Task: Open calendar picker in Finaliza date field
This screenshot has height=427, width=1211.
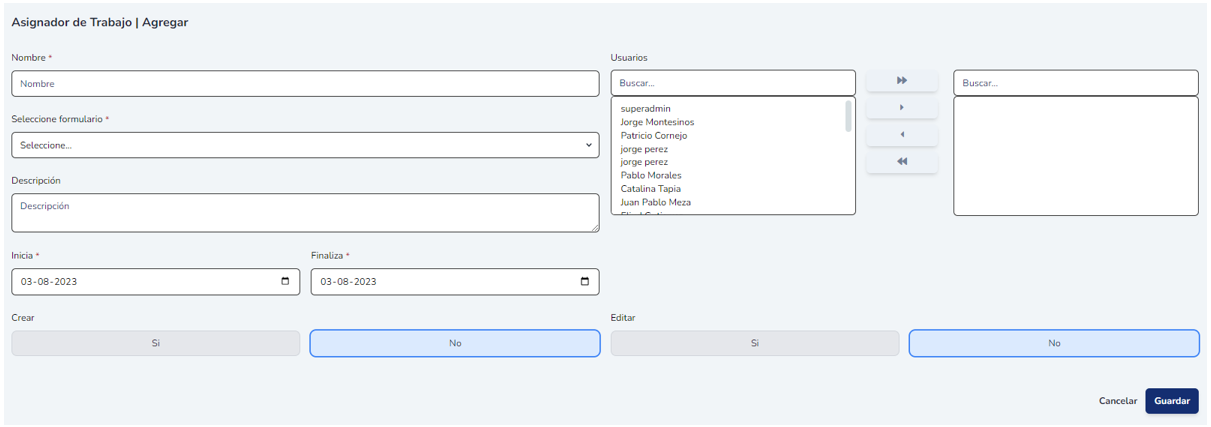Action: [x=585, y=282]
